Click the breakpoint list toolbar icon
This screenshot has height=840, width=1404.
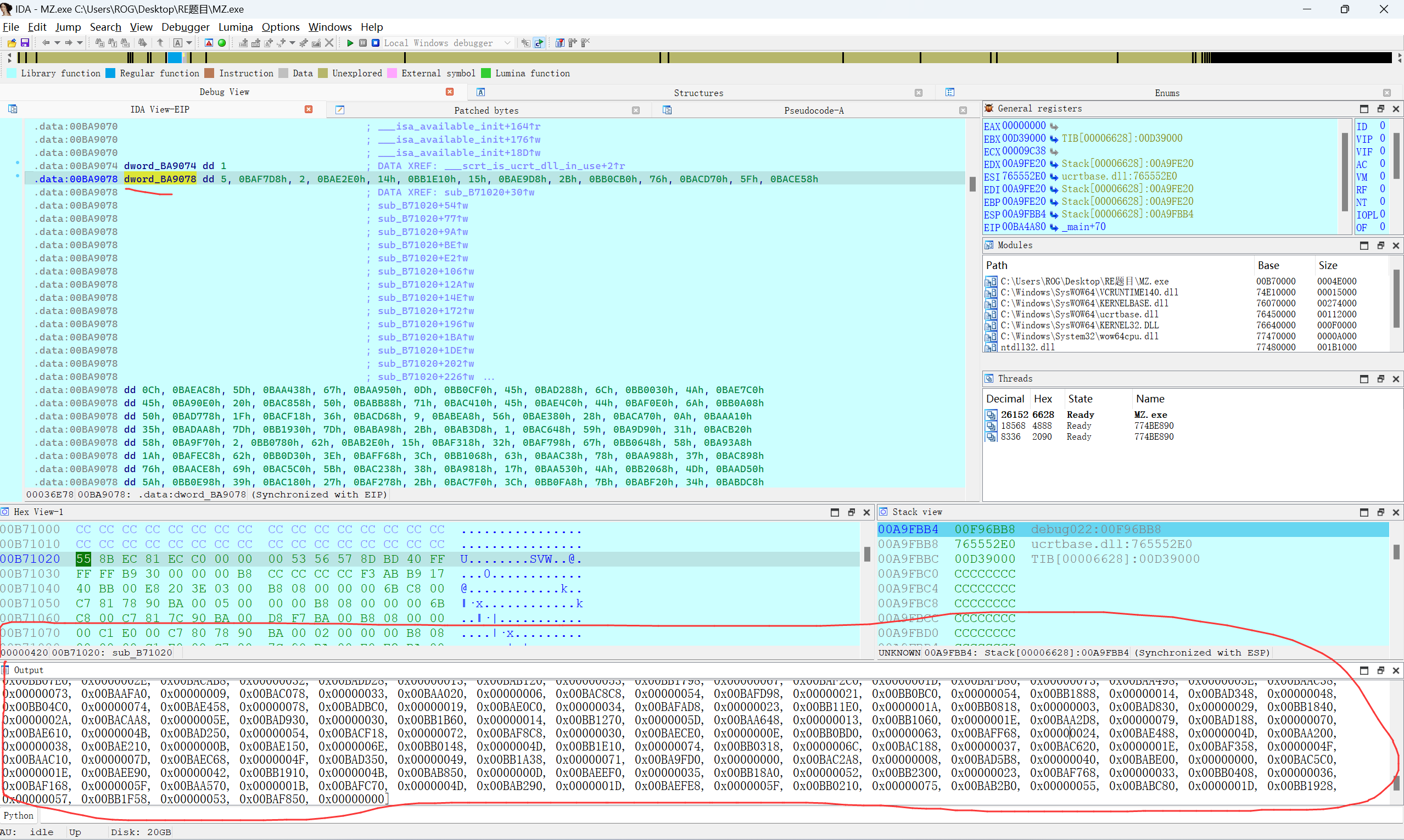click(560, 43)
